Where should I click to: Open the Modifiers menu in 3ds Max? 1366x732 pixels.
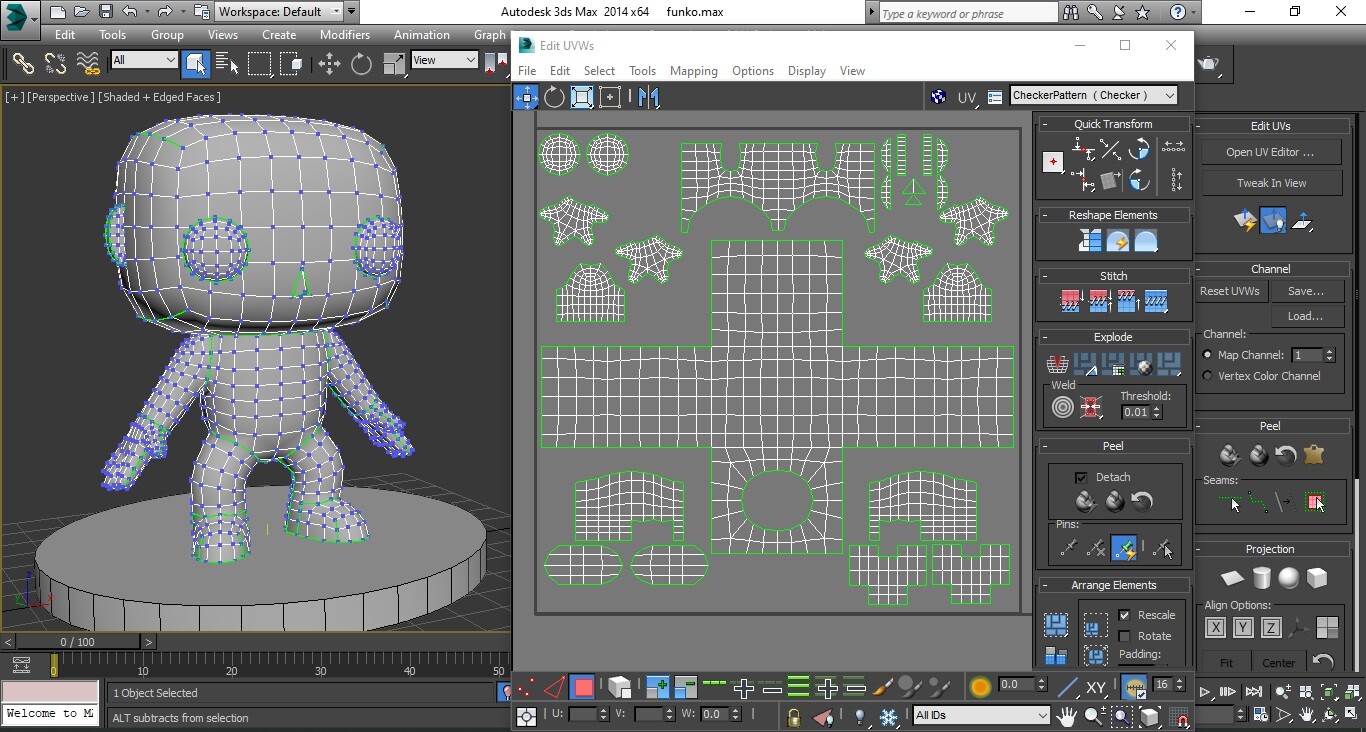tap(344, 34)
